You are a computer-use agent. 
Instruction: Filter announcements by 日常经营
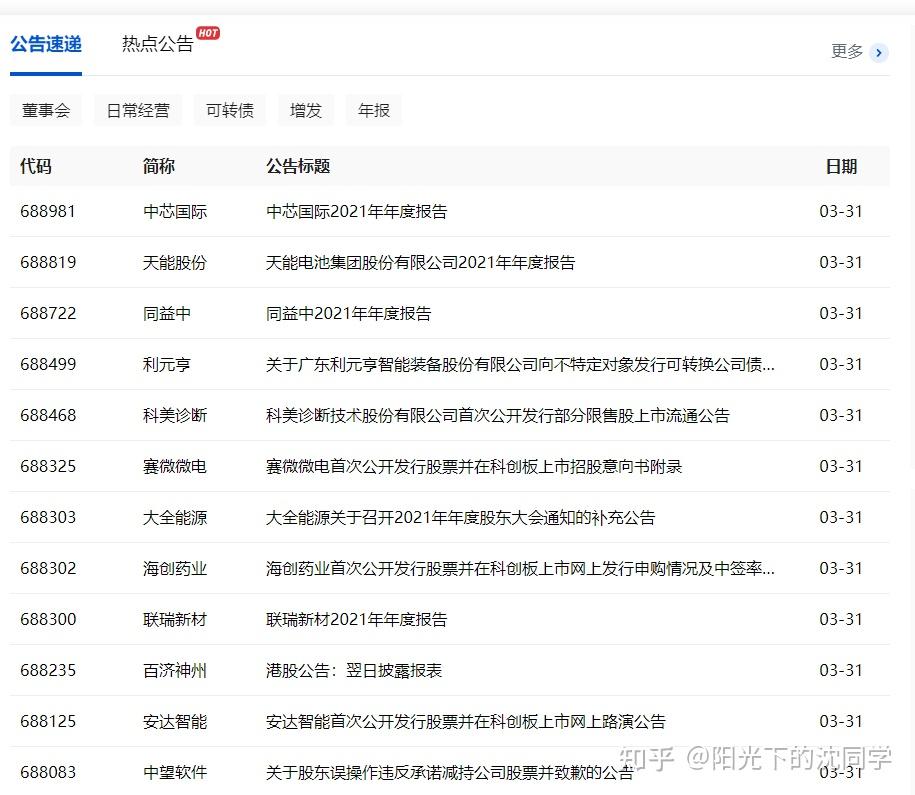(x=138, y=110)
